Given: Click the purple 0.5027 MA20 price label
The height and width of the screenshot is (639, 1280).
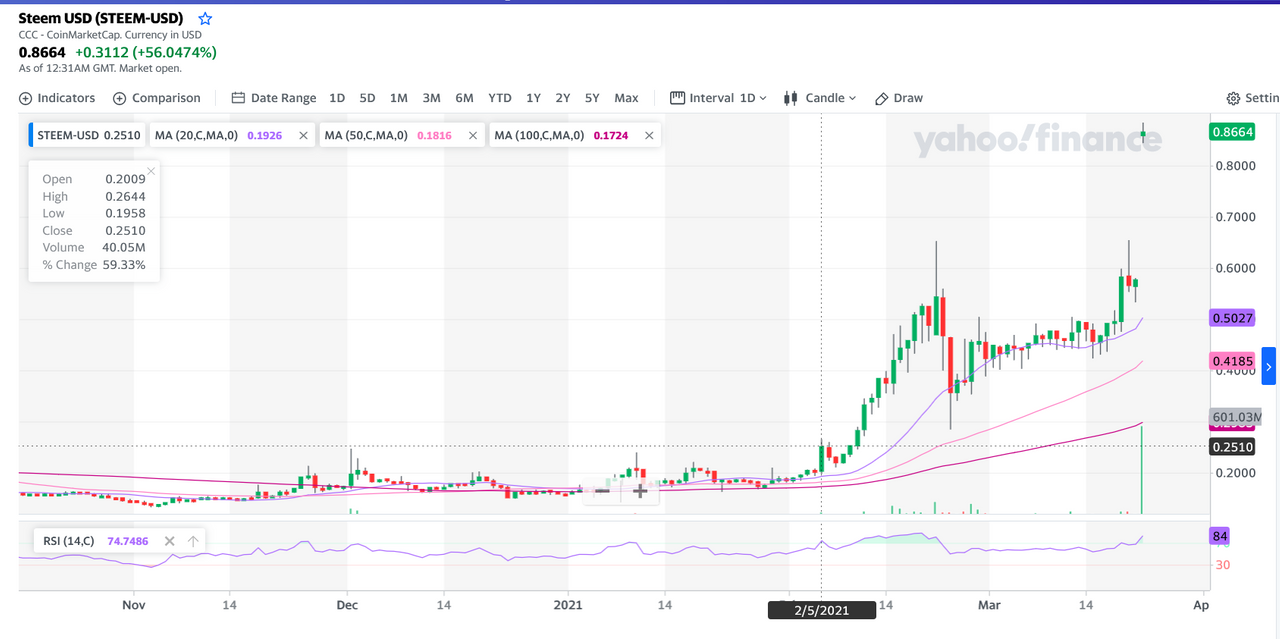Looking at the screenshot, I should coord(1232,318).
